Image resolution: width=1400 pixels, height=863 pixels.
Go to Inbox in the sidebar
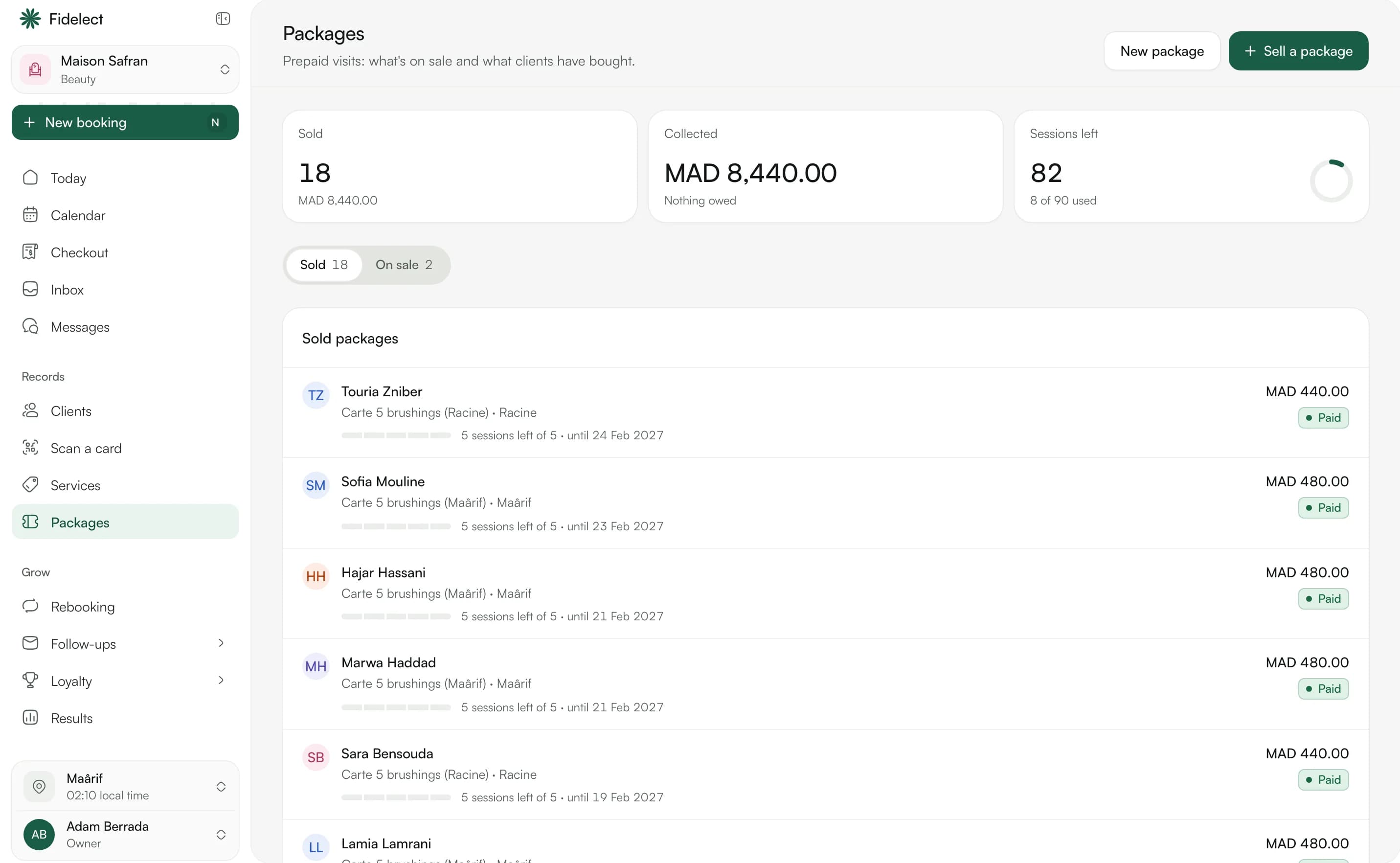tap(125, 290)
